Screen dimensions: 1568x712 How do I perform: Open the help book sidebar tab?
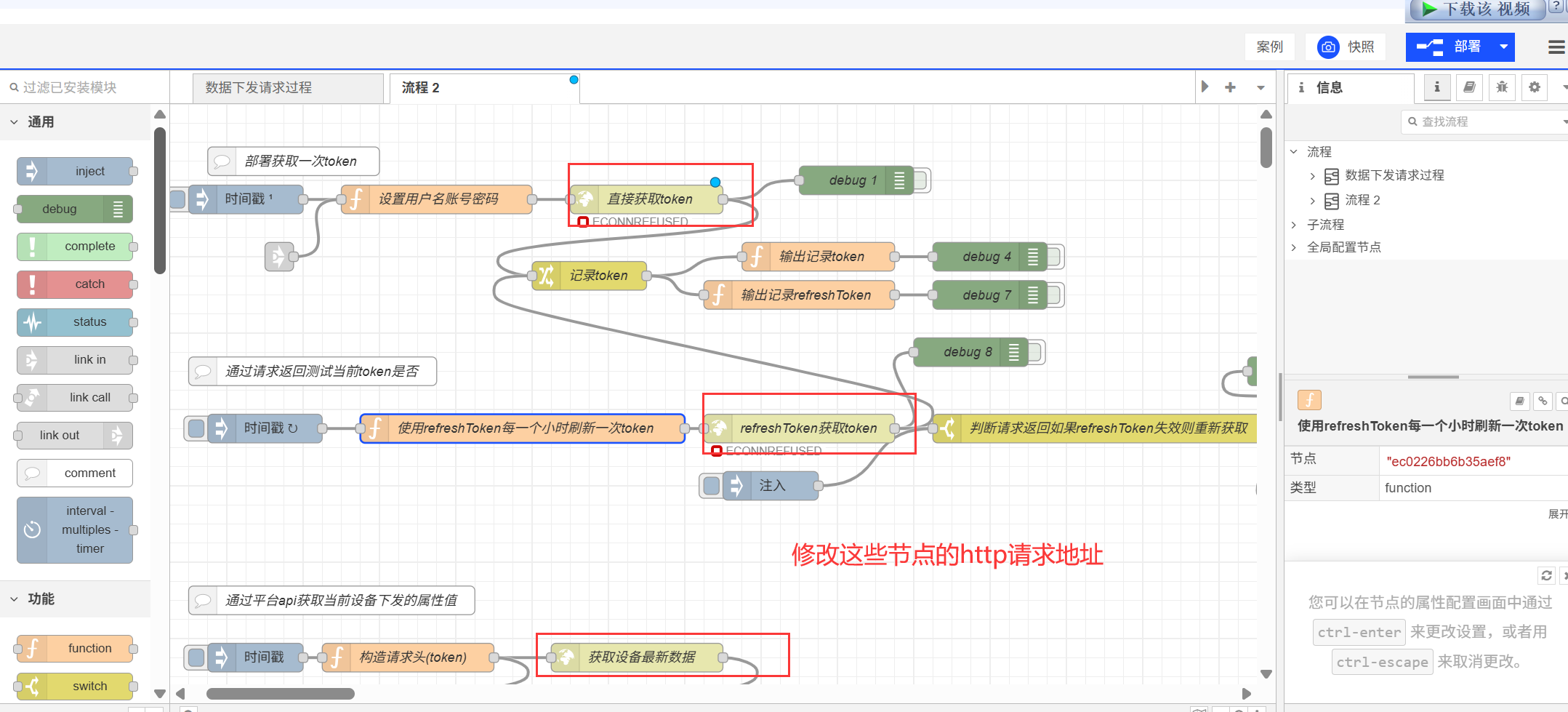1469,87
